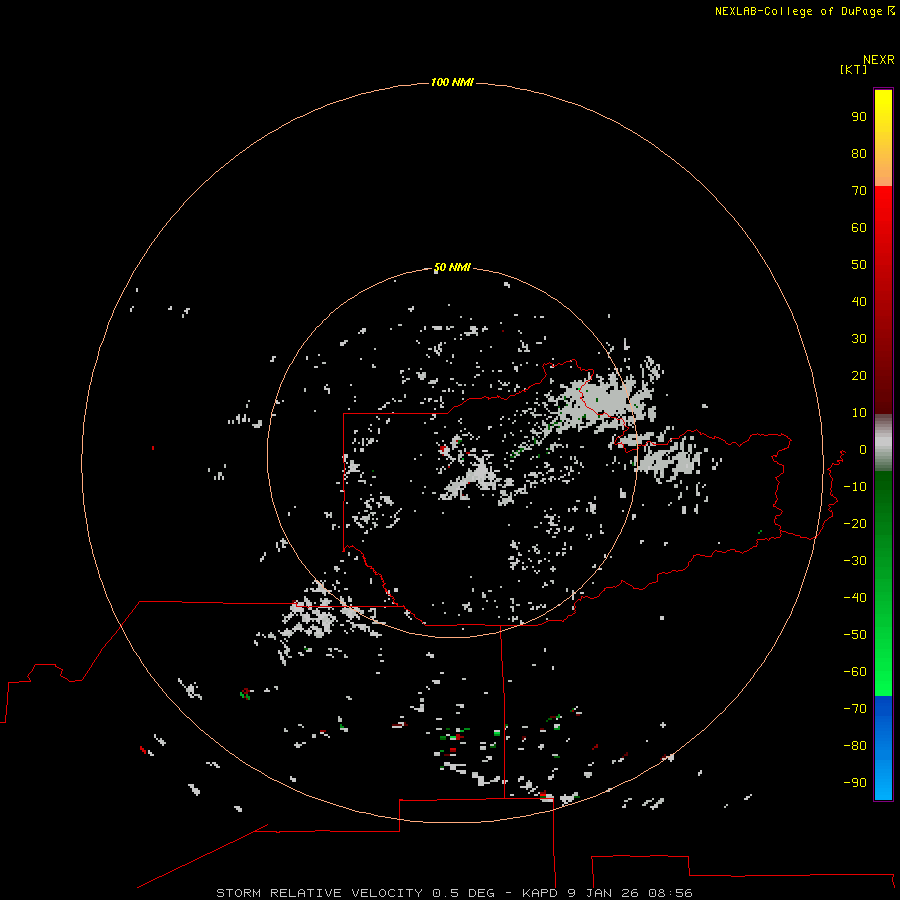Image resolution: width=900 pixels, height=900 pixels.
Task: Click the 40 value on the velocity scale
Action: (859, 301)
